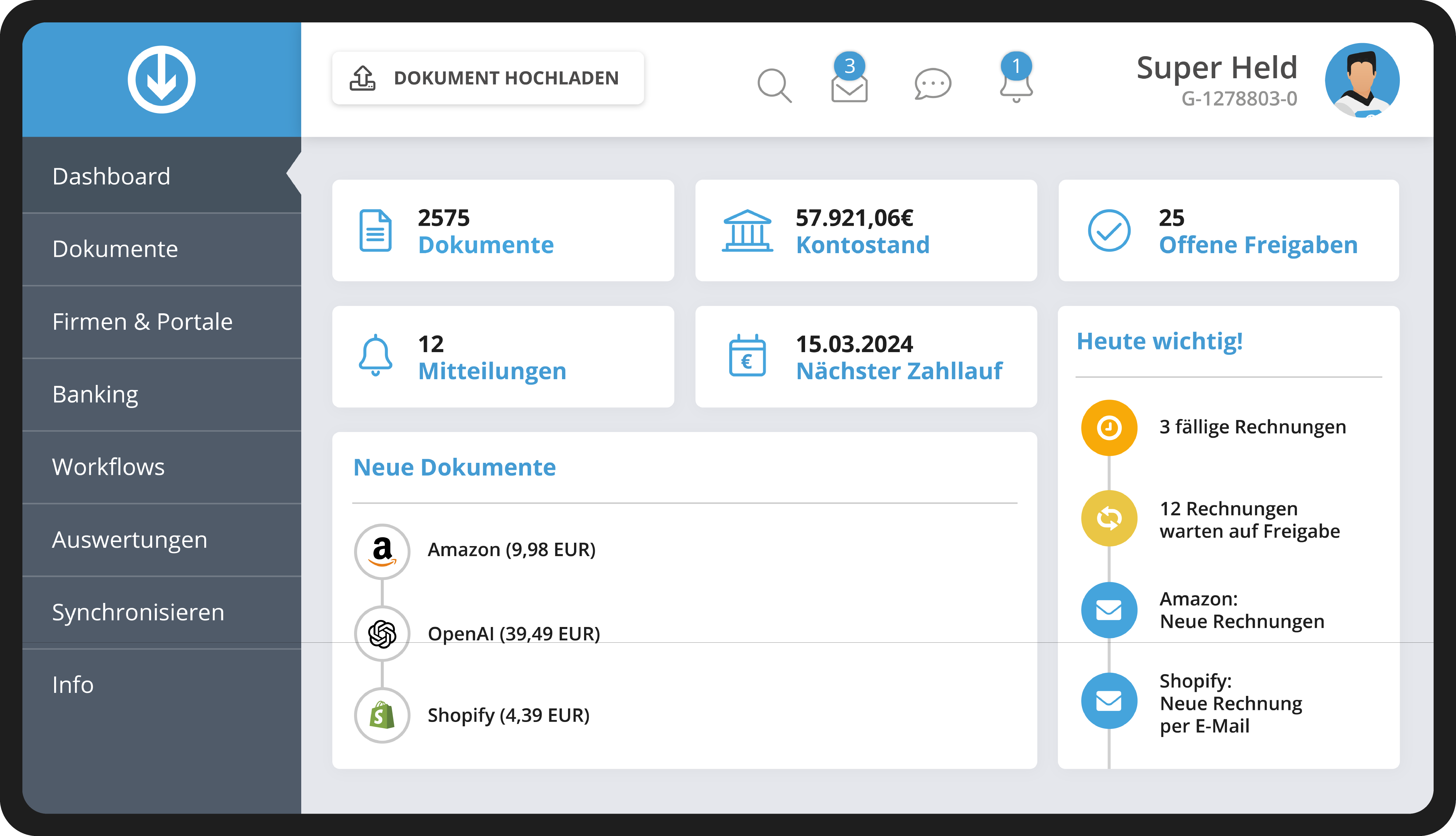Click the Super Held avatar picture
Image resolution: width=1456 pixels, height=836 pixels.
[x=1362, y=80]
